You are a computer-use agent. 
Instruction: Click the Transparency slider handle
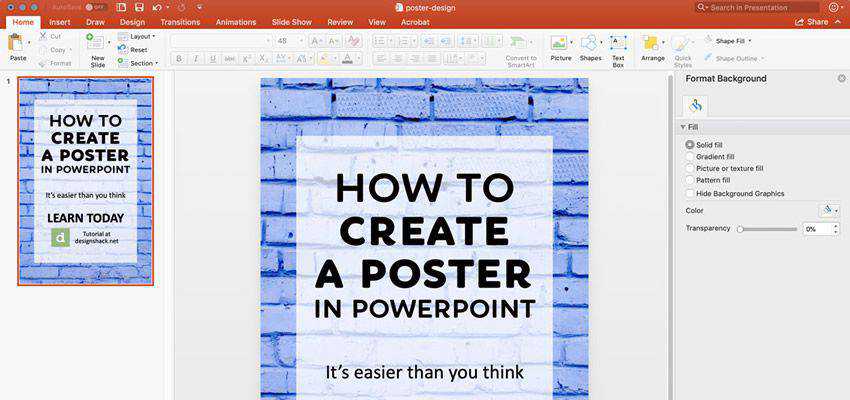(x=740, y=229)
